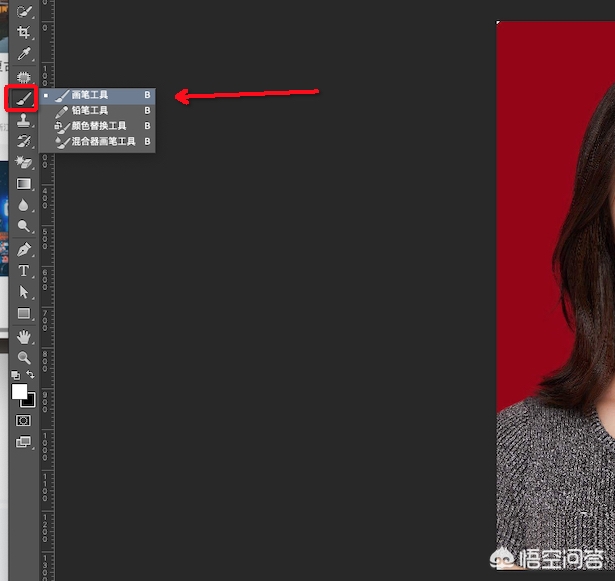Open the white foreground color swatch

coord(19,391)
